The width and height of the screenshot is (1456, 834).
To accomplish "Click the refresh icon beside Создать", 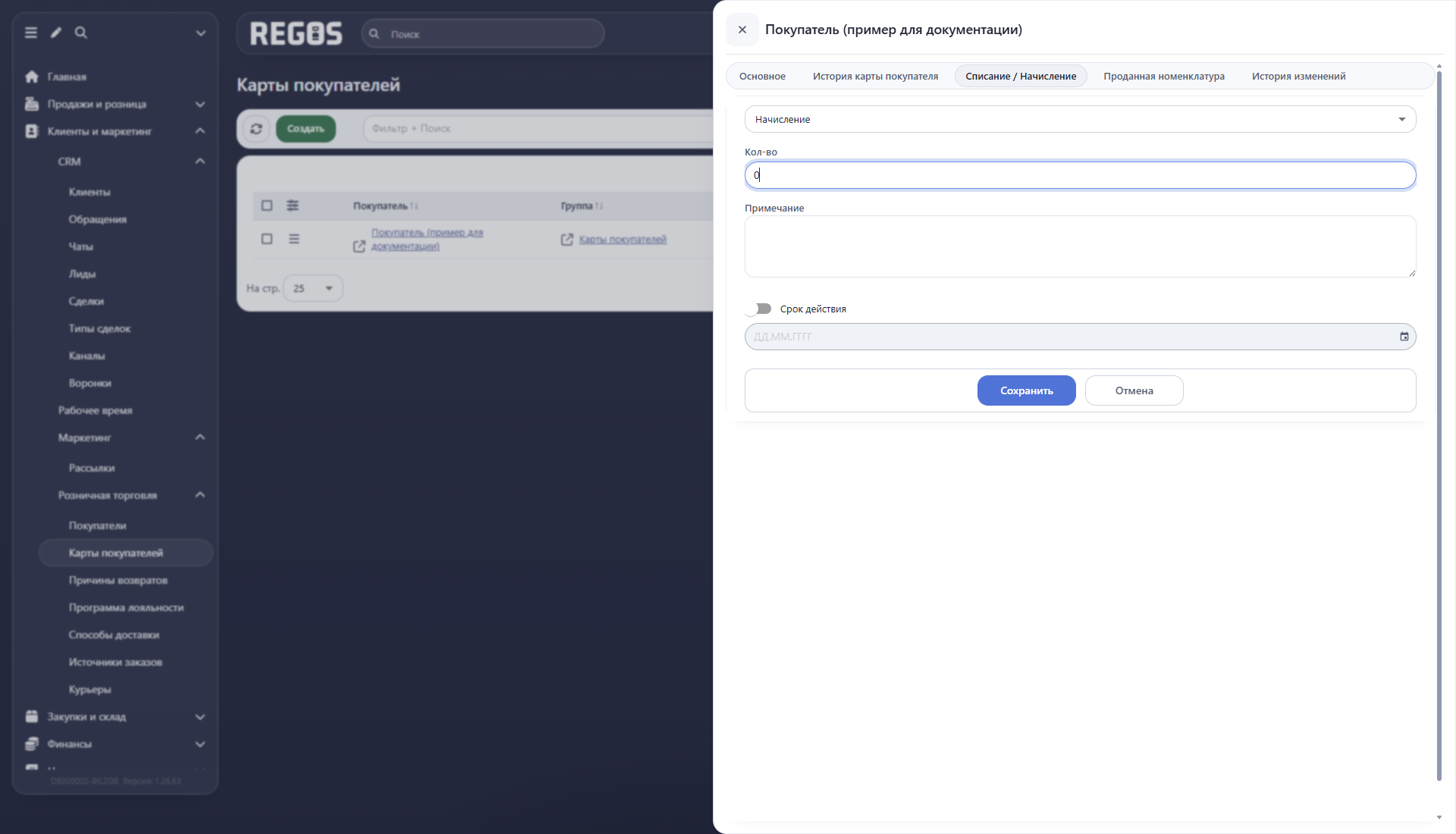I will [x=256, y=129].
